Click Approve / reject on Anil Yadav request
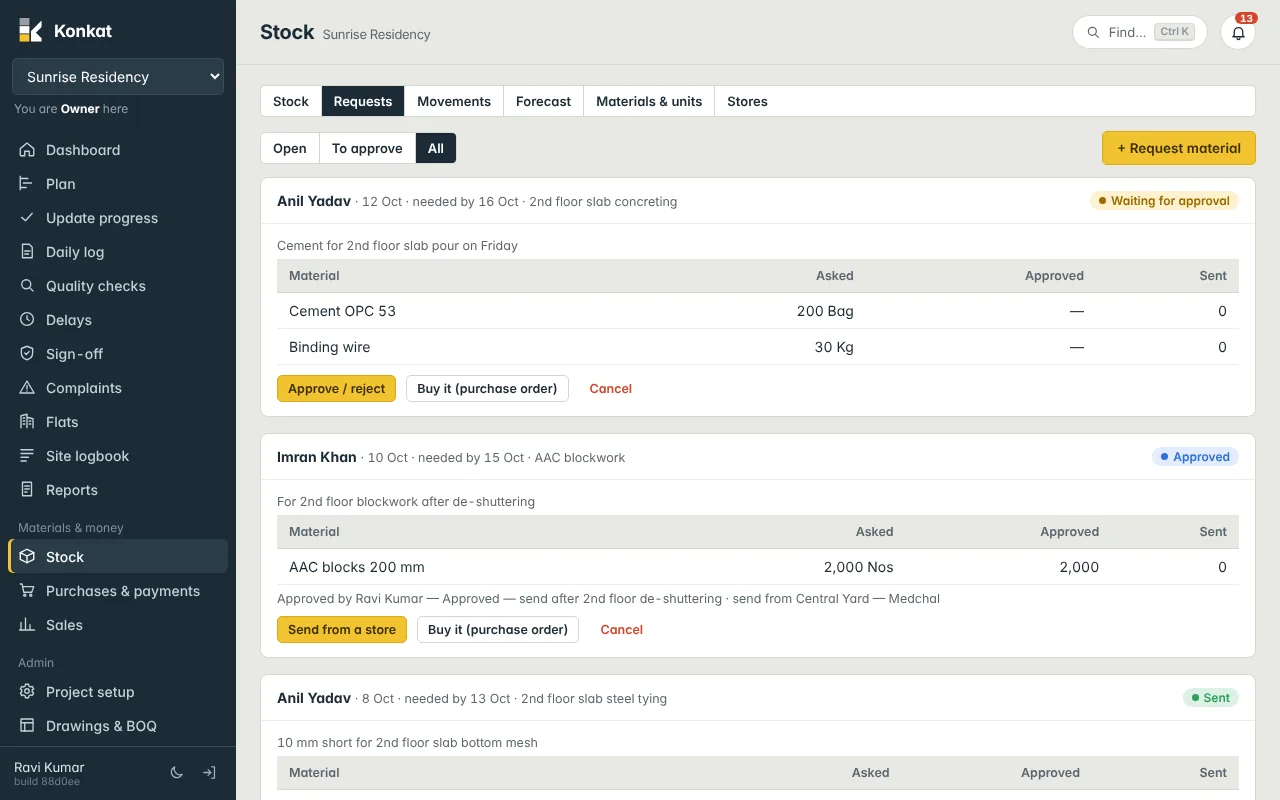1280x800 pixels. coord(336,389)
